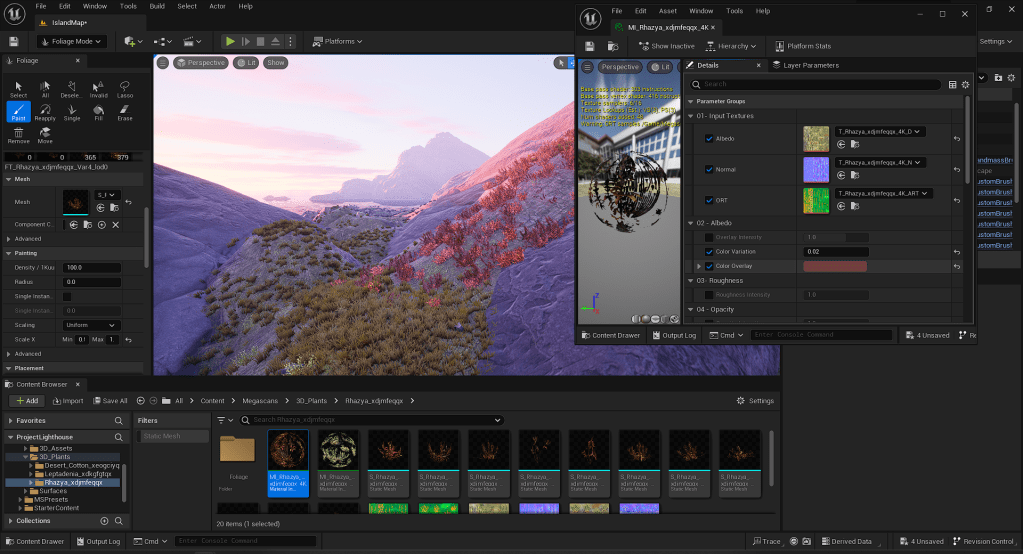
Task: Choose the Erase foliage tool
Action: [x=124, y=112]
